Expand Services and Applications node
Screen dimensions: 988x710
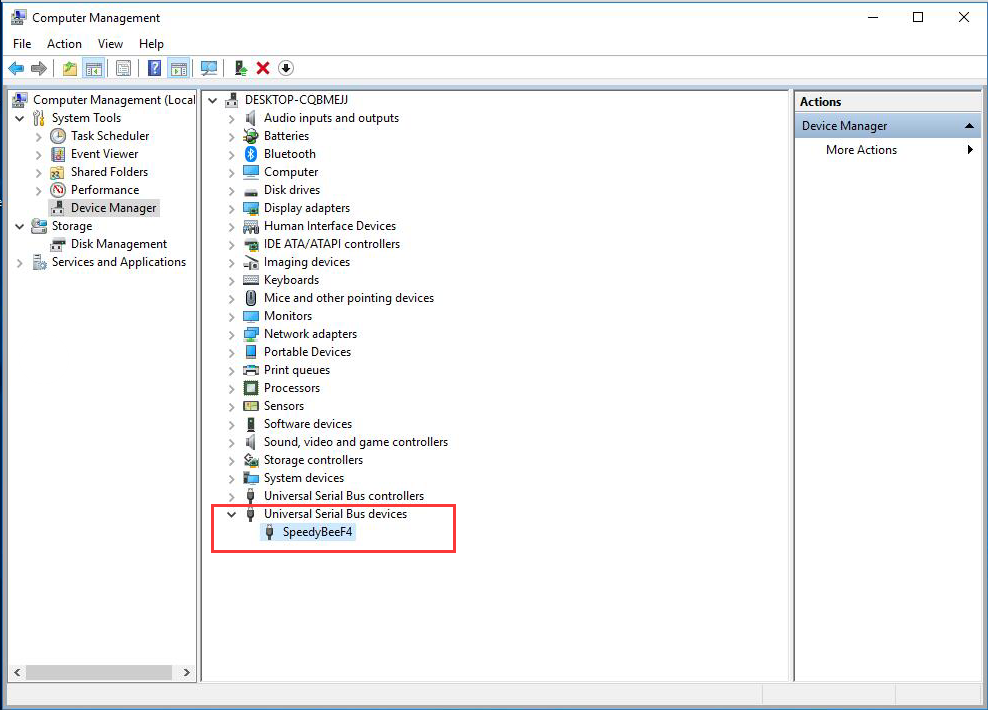(20, 262)
